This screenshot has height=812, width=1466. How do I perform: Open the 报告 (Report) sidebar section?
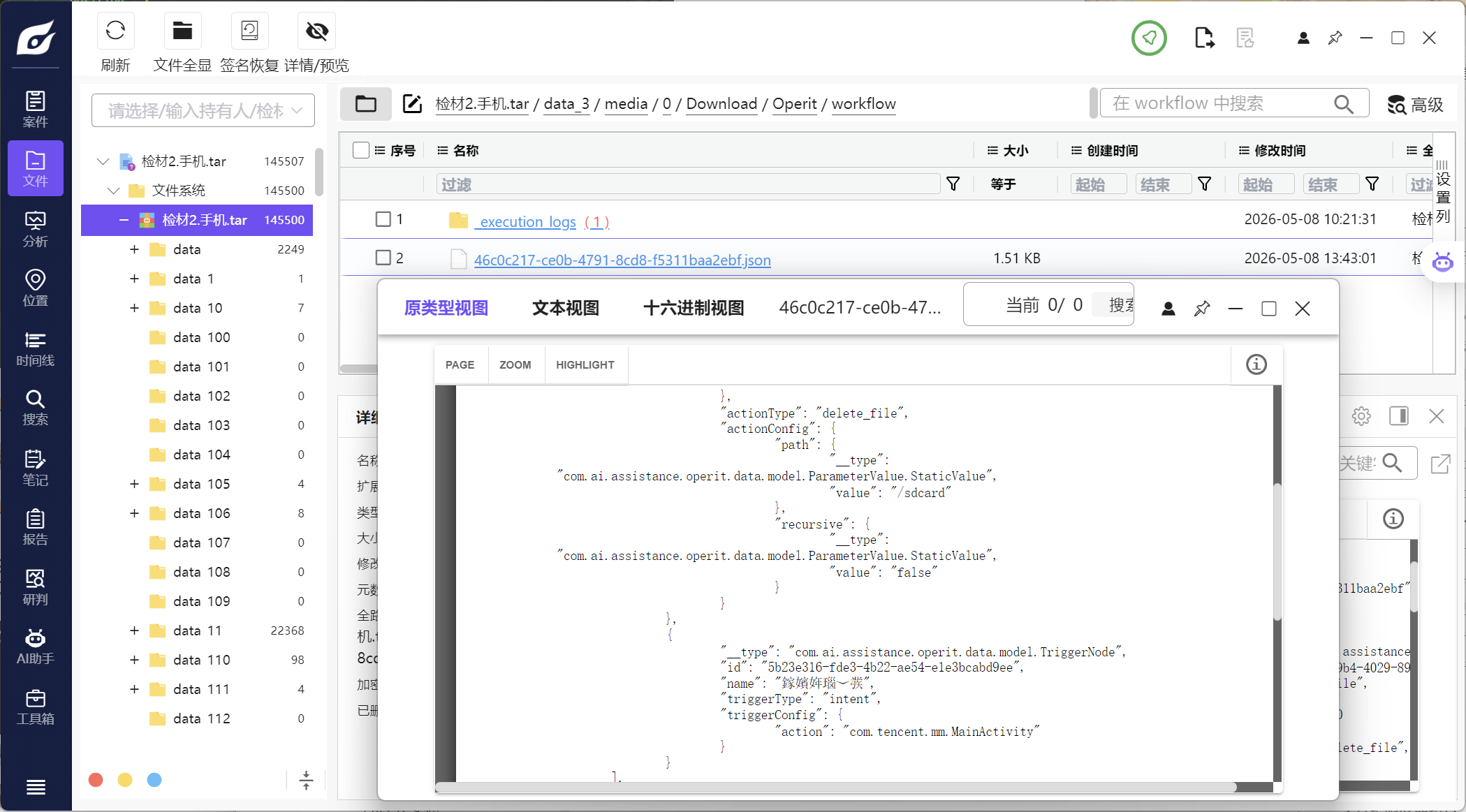tap(36, 527)
